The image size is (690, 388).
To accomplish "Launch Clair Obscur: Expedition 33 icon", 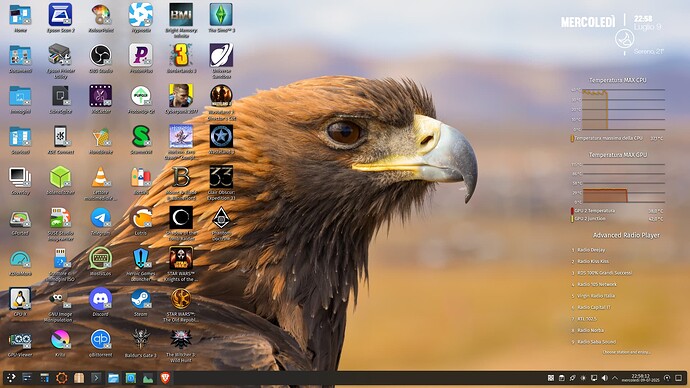I will [221, 177].
